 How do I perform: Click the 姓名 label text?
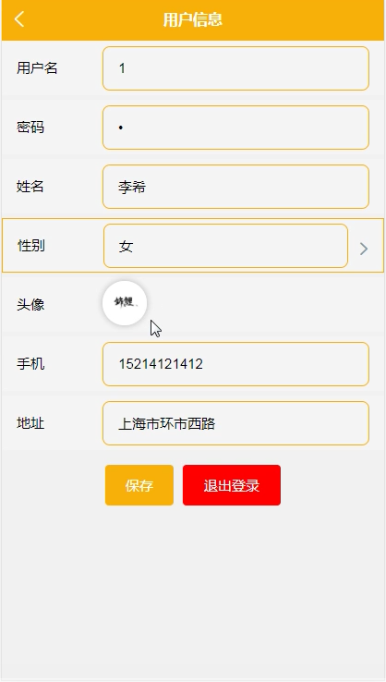pyautogui.click(x=30, y=187)
